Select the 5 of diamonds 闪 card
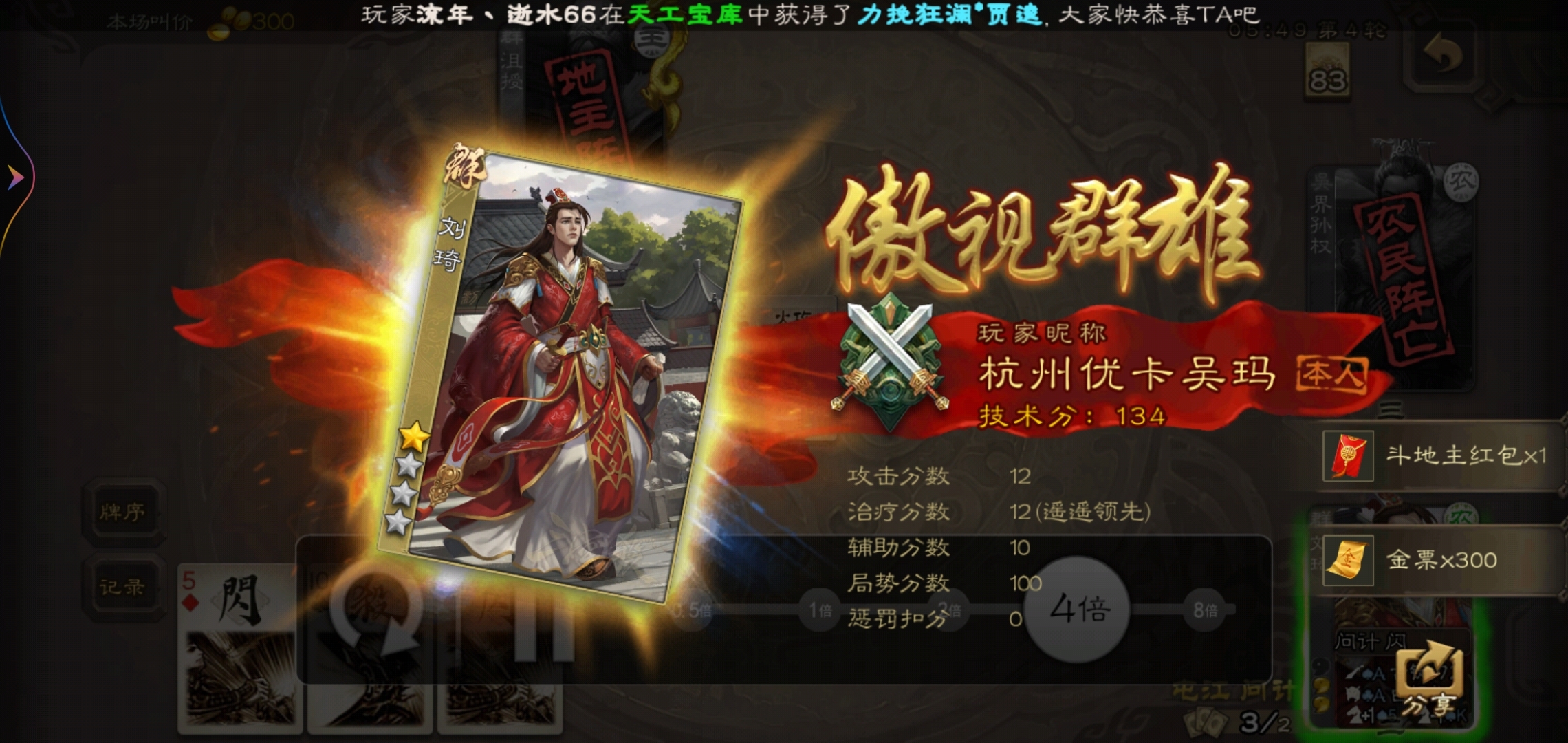 coord(240,647)
